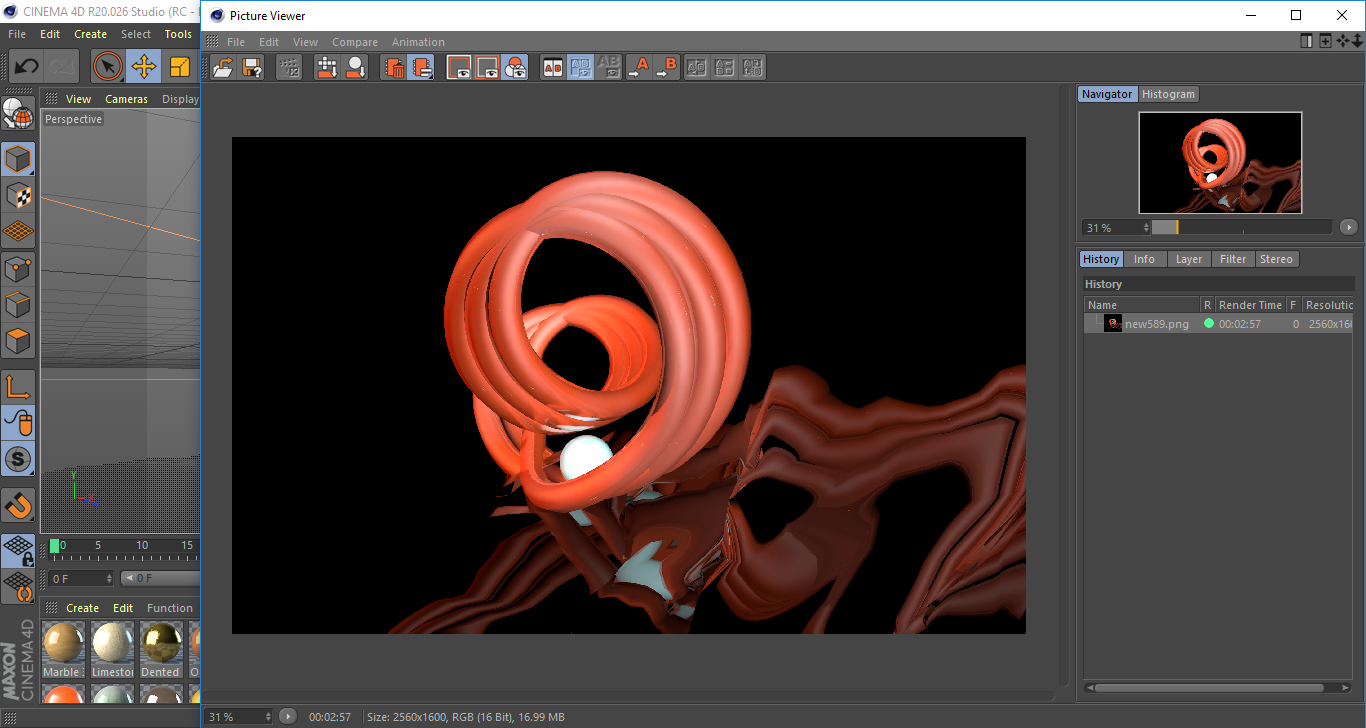Select the Scale tool

pyautogui.click(x=180, y=67)
